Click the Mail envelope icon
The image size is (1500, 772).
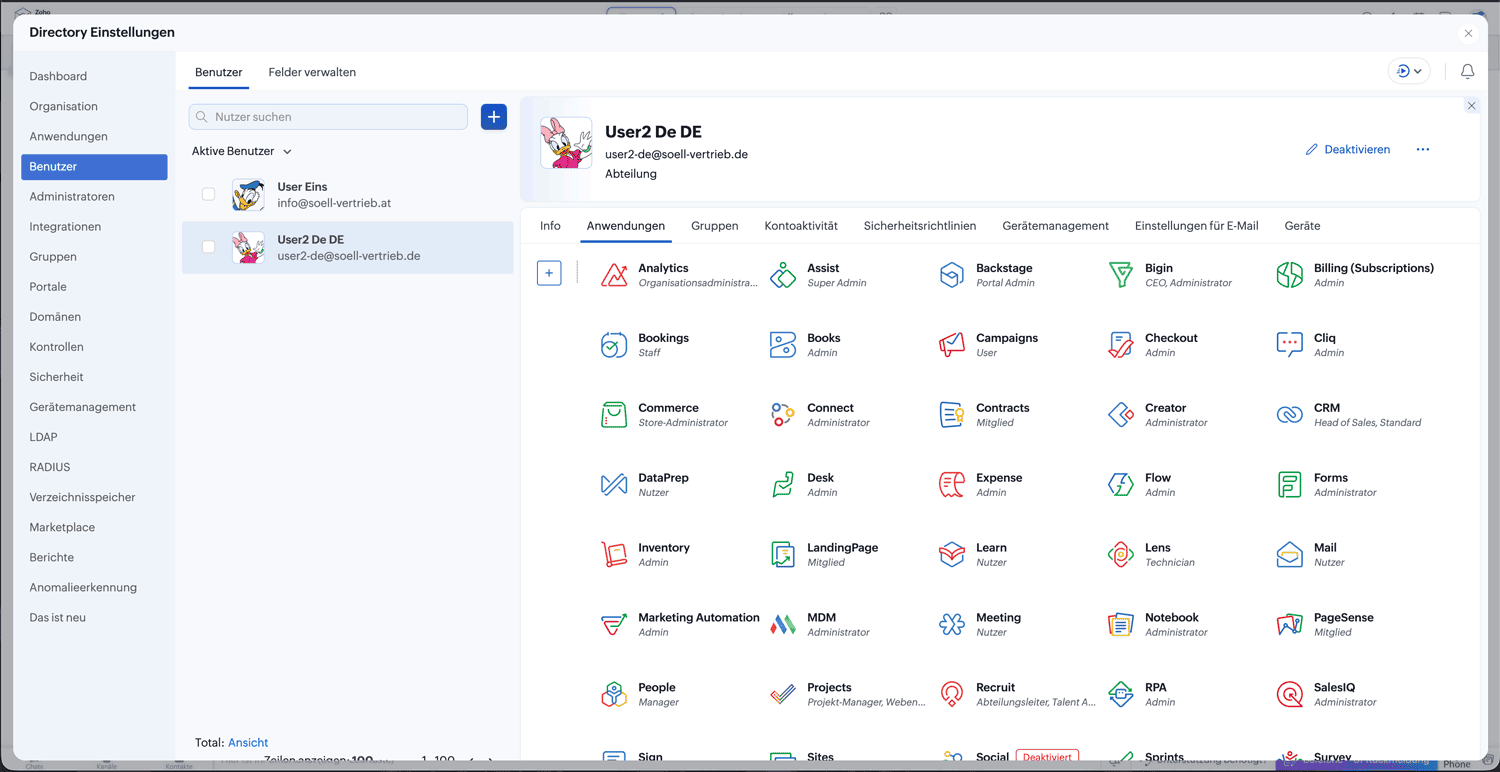point(1290,554)
